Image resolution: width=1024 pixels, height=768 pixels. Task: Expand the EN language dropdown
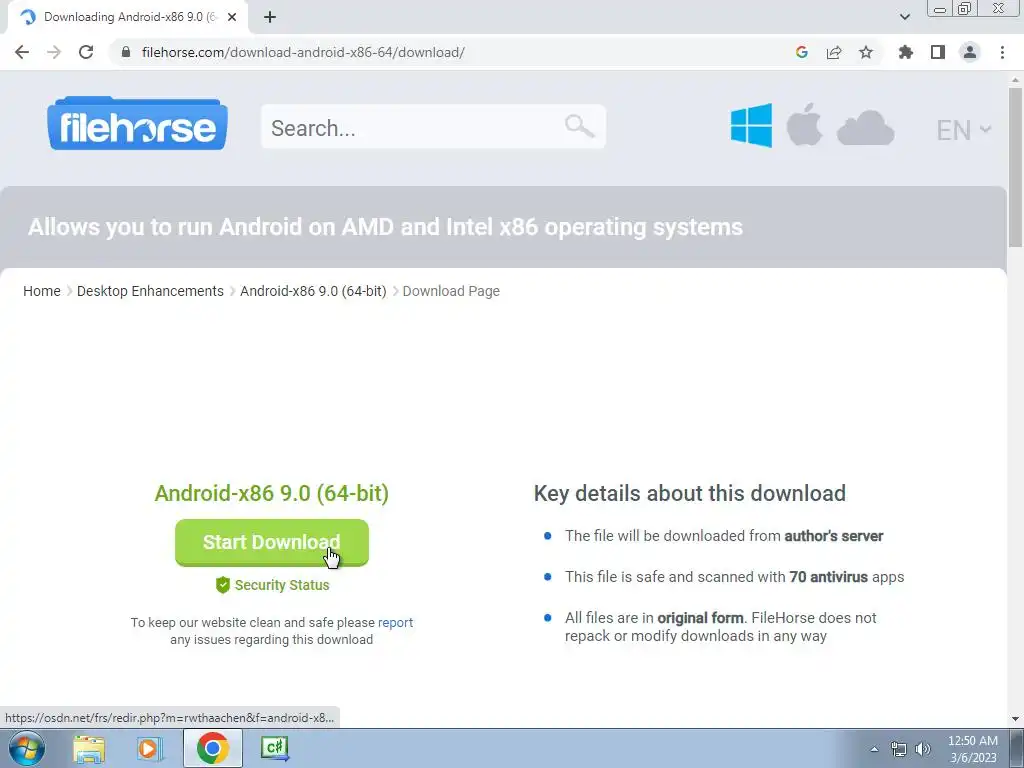[x=963, y=130]
